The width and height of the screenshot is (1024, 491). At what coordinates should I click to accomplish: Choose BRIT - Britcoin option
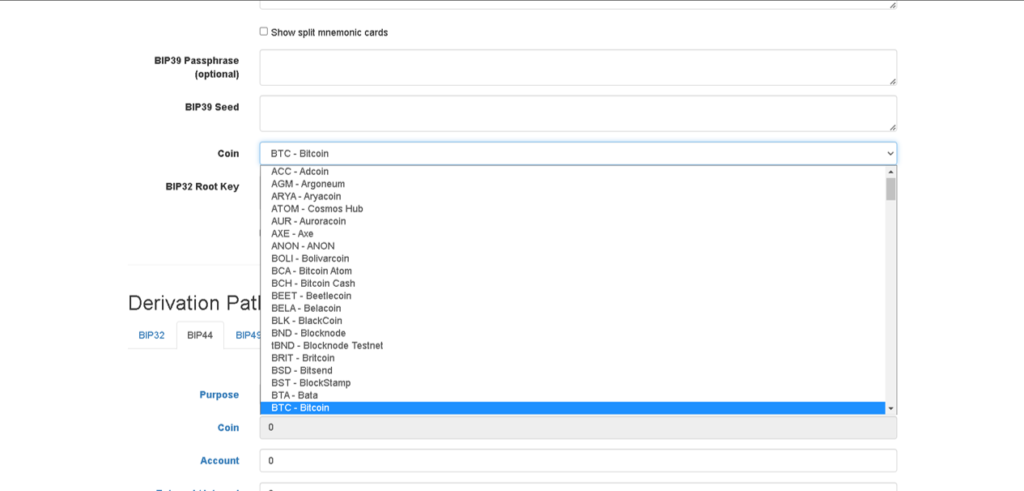click(x=573, y=358)
